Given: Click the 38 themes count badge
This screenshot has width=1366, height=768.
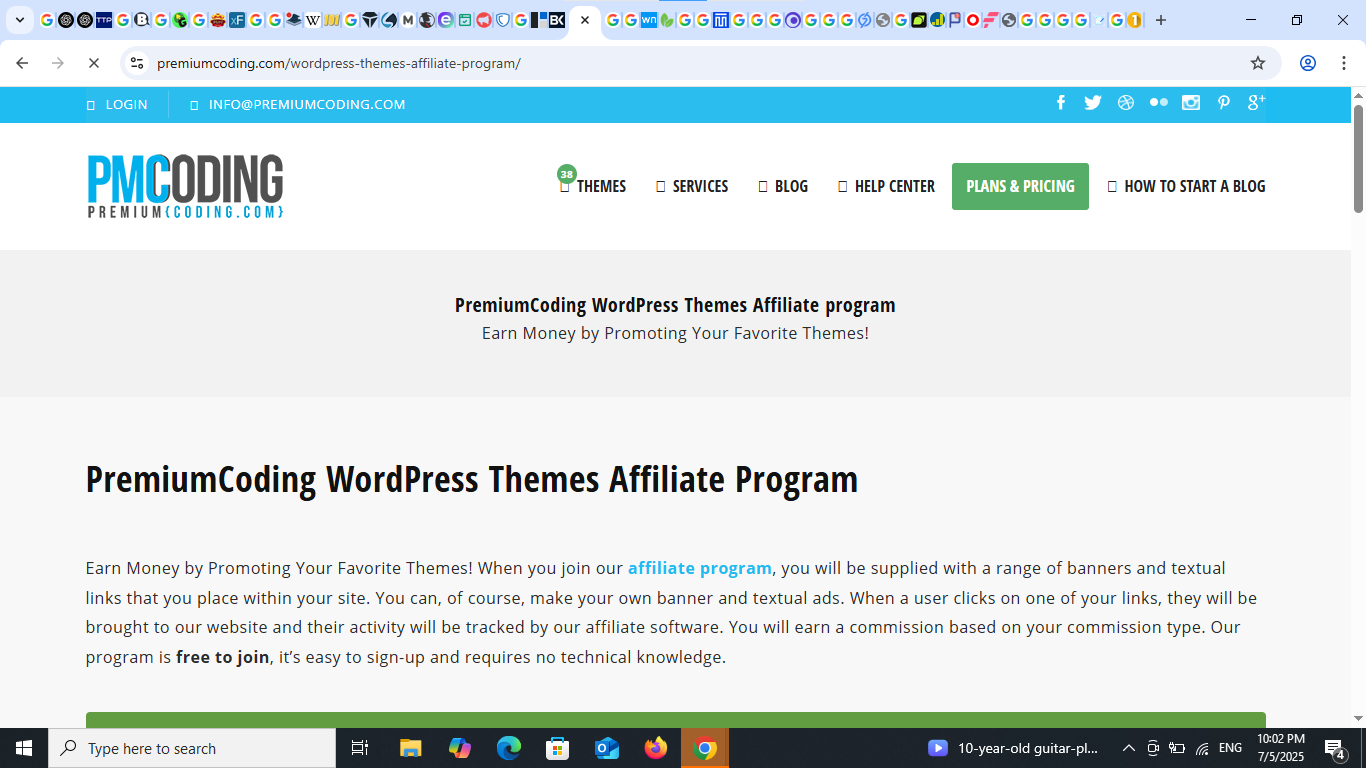Looking at the screenshot, I should (567, 174).
